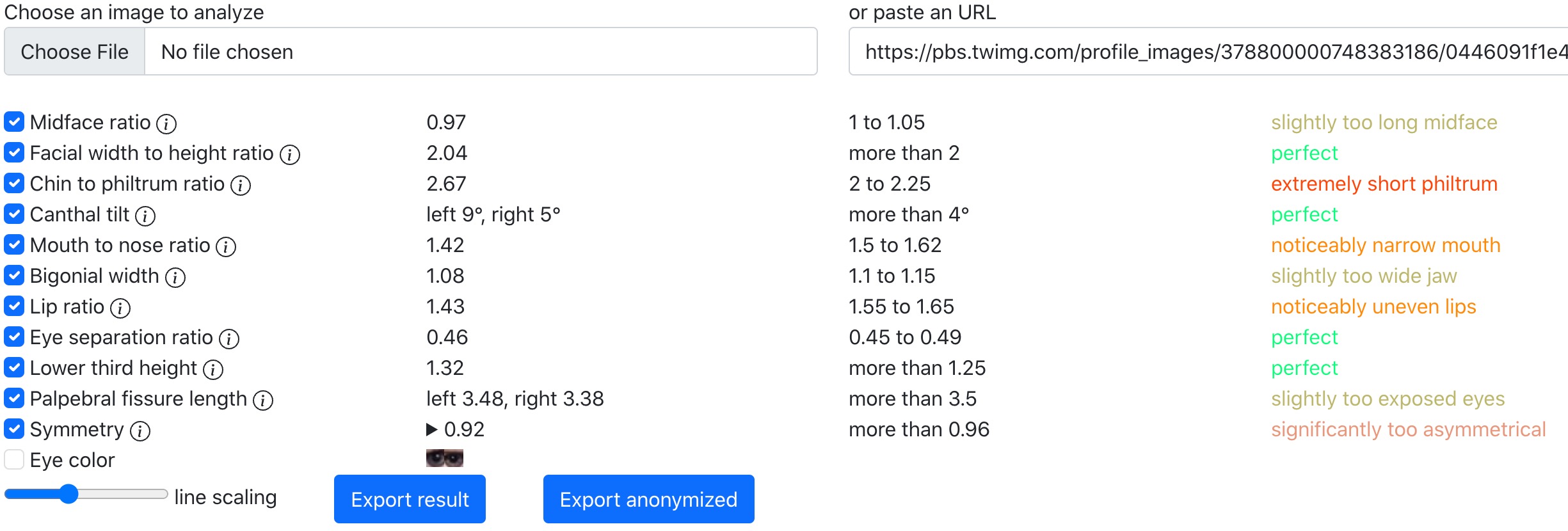Viewport: 1568px width, 531px height.
Task: Click Palpebral fissure length info icon
Action: (263, 400)
